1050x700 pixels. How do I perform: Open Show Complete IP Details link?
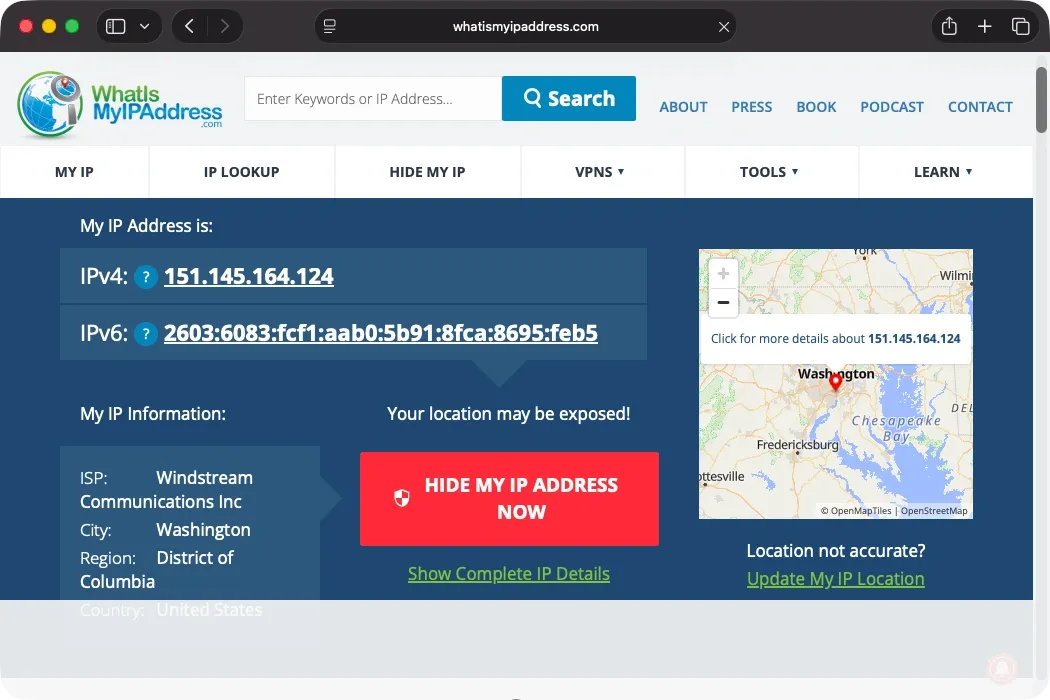tap(509, 574)
